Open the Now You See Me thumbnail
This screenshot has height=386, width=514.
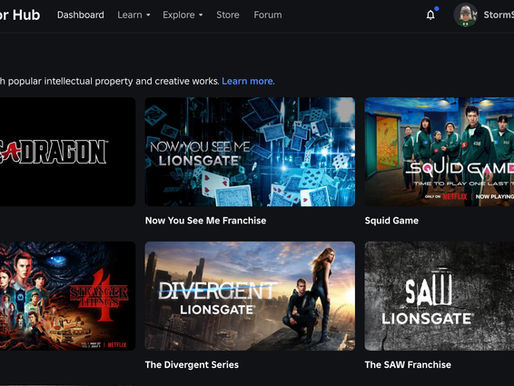pyautogui.click(x=250, y=152)
